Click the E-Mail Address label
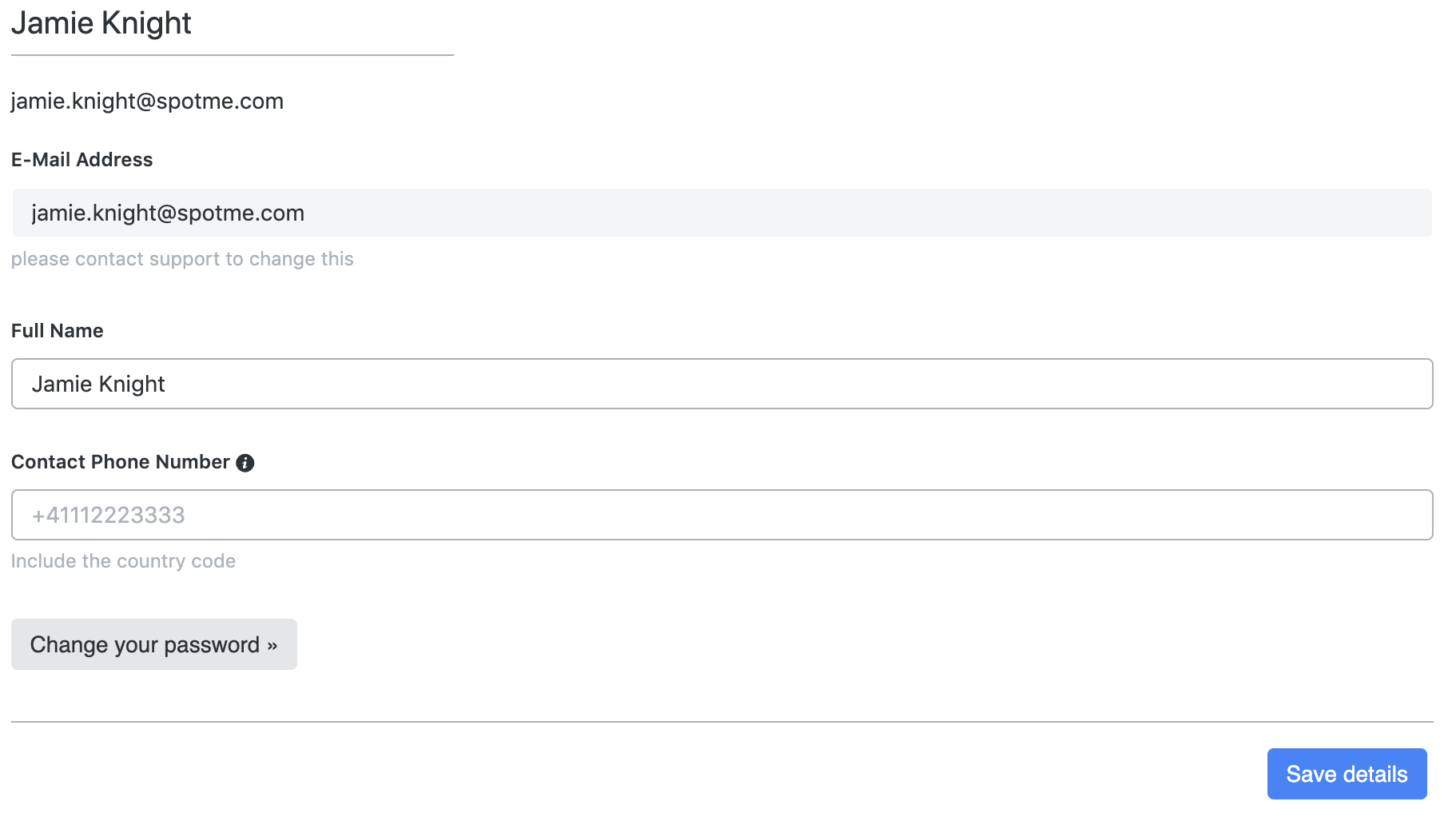The height and width of the screenshot is (825, 1456). 82,160
